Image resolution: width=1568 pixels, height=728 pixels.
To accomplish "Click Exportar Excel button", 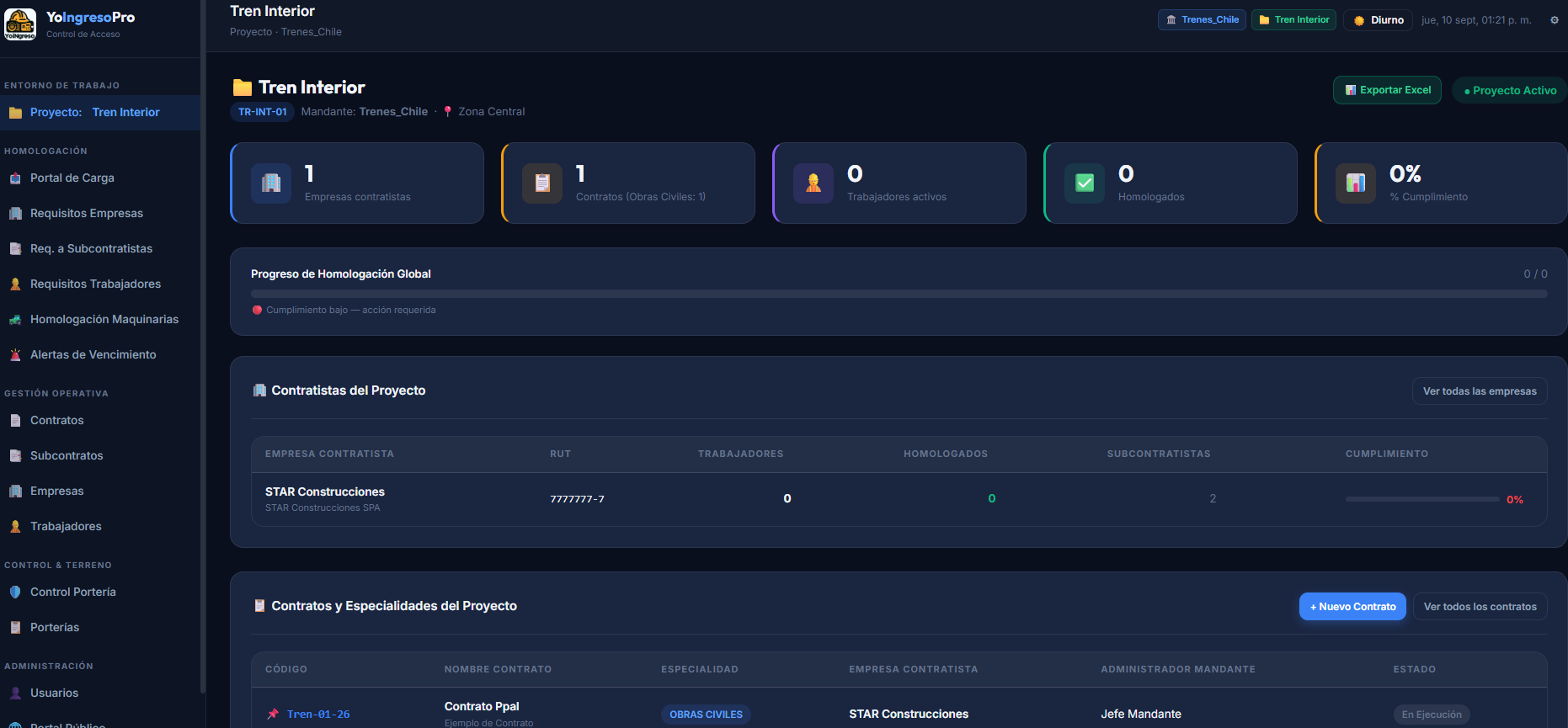I will pyautogui.click(x=1387, y=90).
